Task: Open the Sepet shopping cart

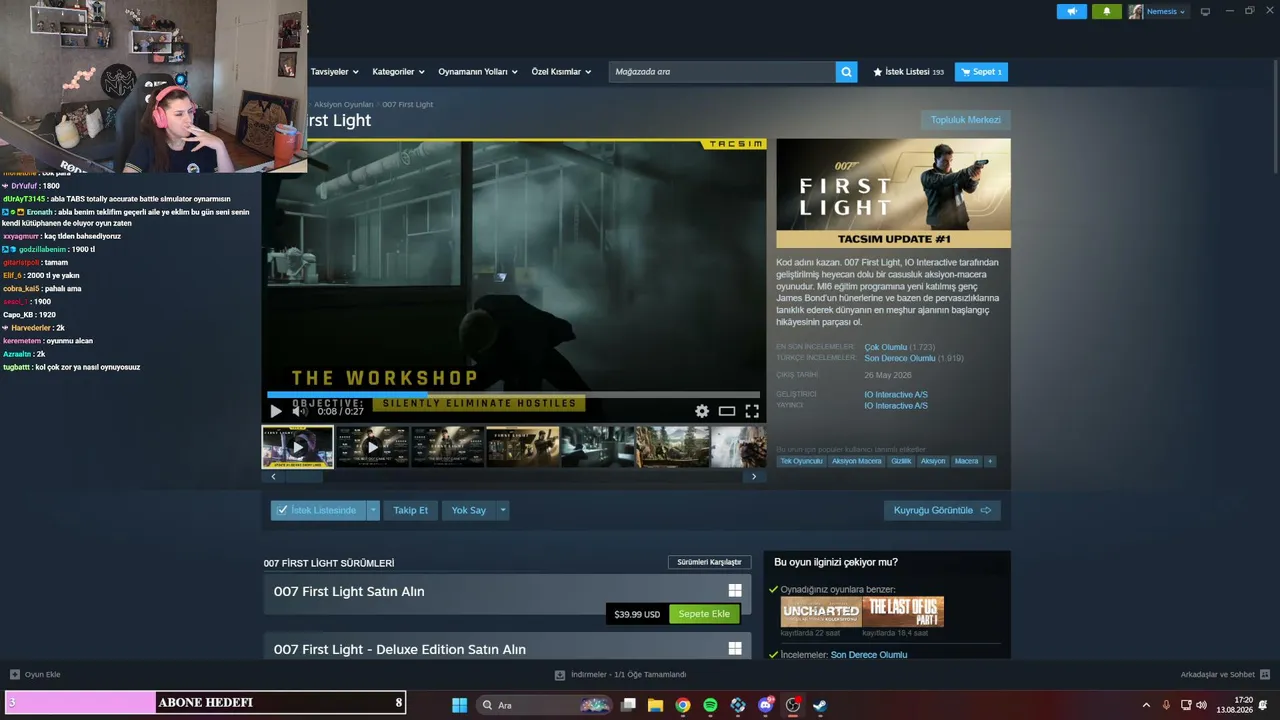Action: [981, 72]
